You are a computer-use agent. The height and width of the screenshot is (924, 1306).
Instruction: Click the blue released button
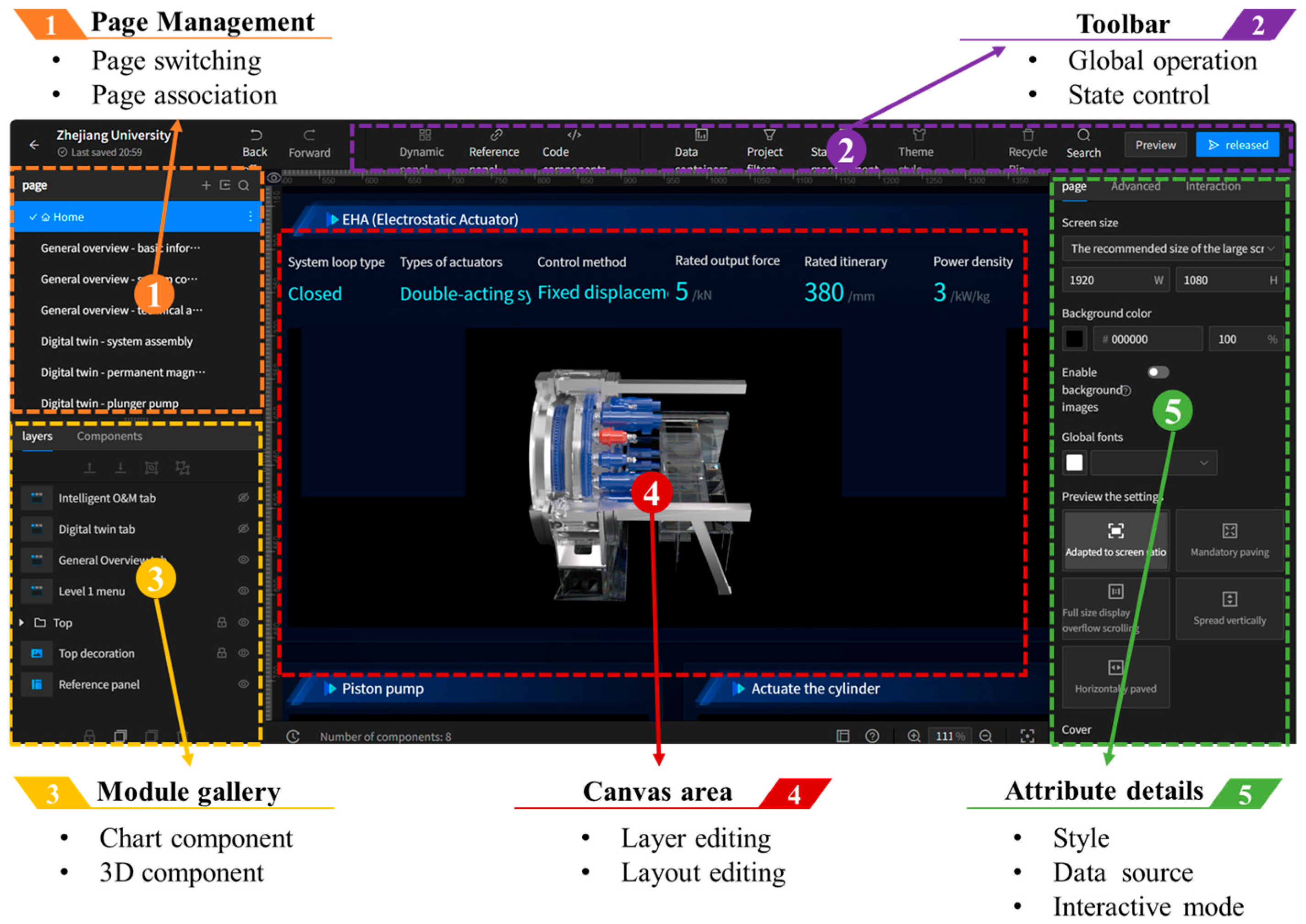tap(1237, 145)
